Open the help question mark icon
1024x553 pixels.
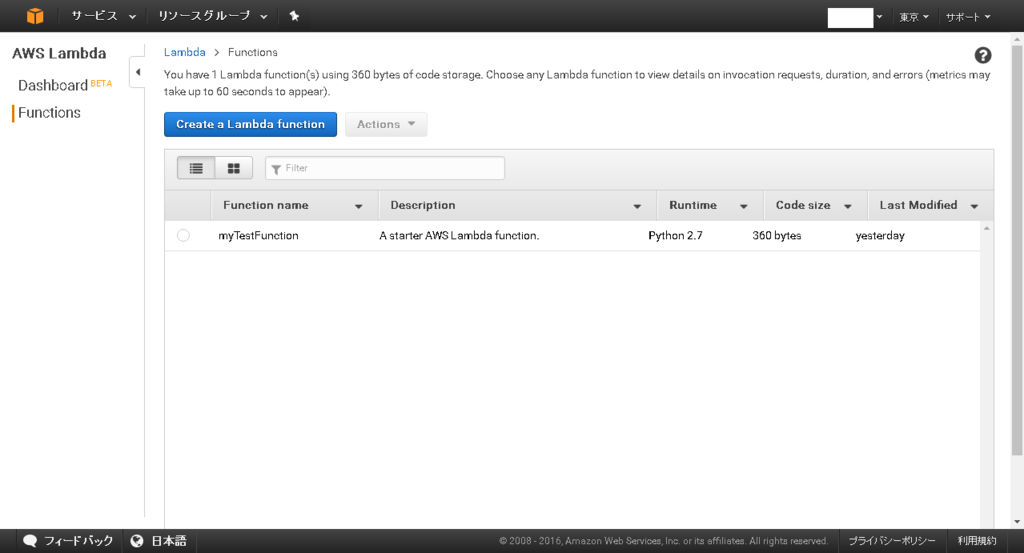coord(983,55)
